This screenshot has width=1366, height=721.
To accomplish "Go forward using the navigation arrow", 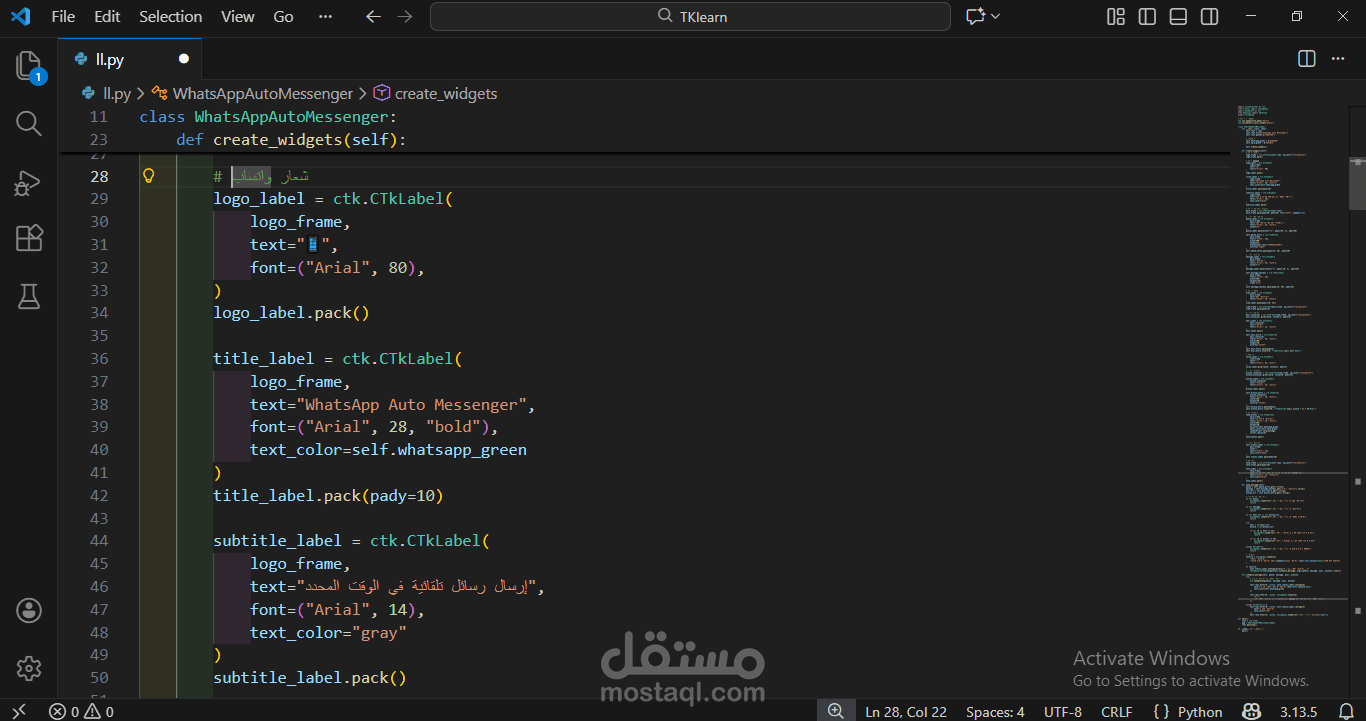I will click(405, 16).
